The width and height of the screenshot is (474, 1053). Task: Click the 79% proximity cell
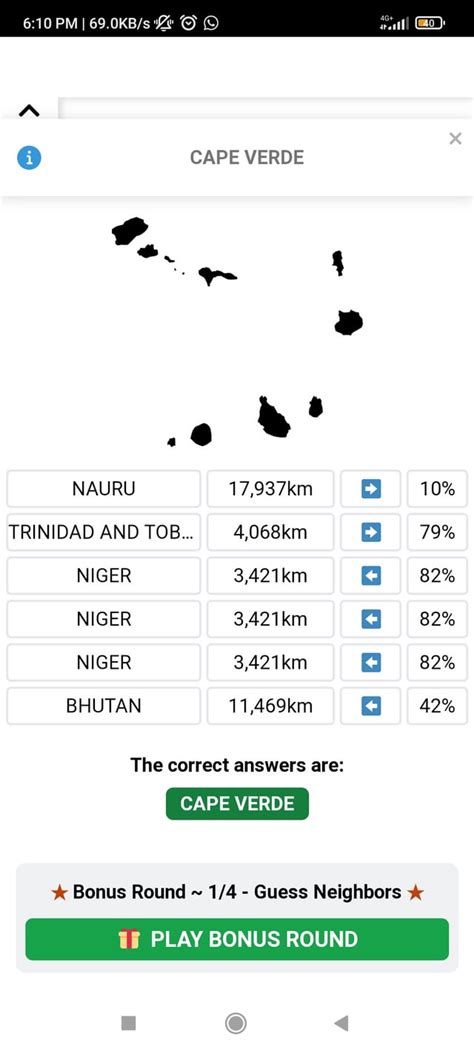(437, 533)
